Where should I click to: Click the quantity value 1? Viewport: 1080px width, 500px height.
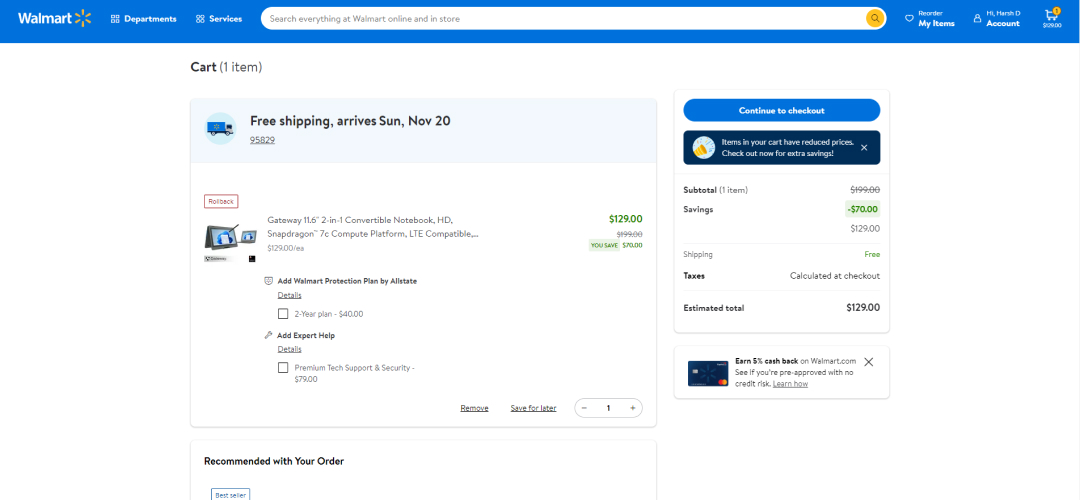608,408
